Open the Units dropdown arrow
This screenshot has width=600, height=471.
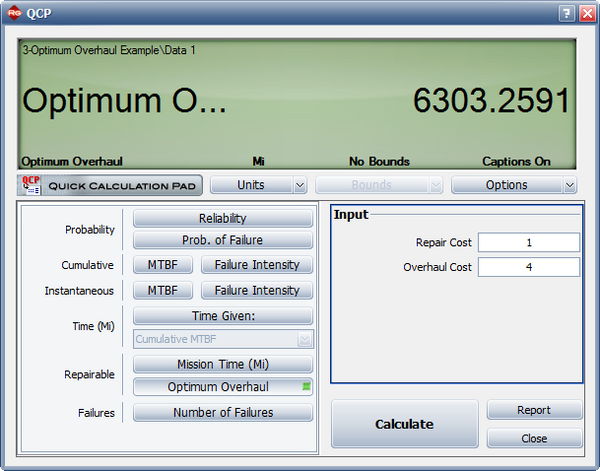click(x=300, y=185)
